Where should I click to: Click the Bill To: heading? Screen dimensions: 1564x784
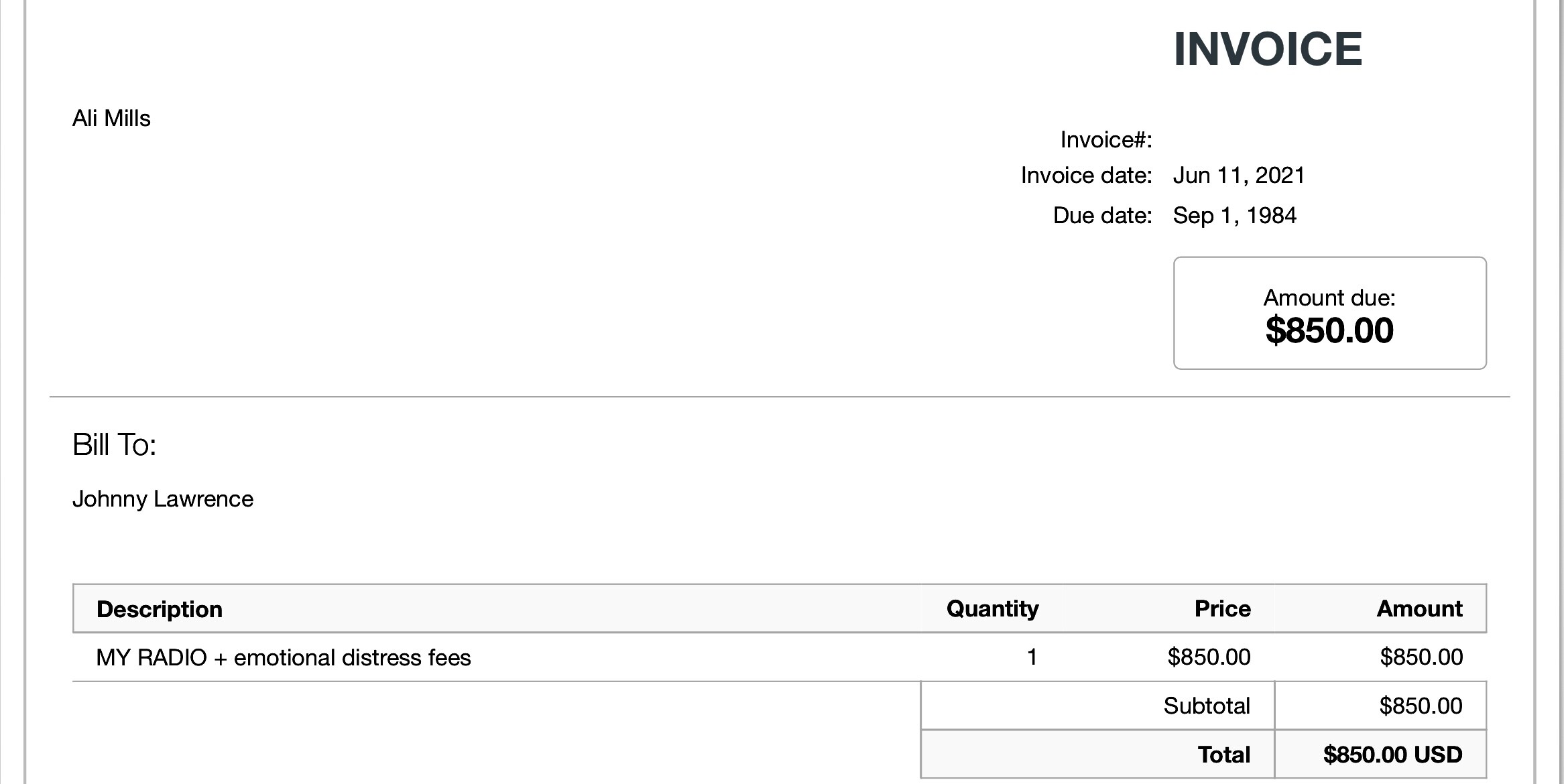pyautogui.click(x=114, y=444)
